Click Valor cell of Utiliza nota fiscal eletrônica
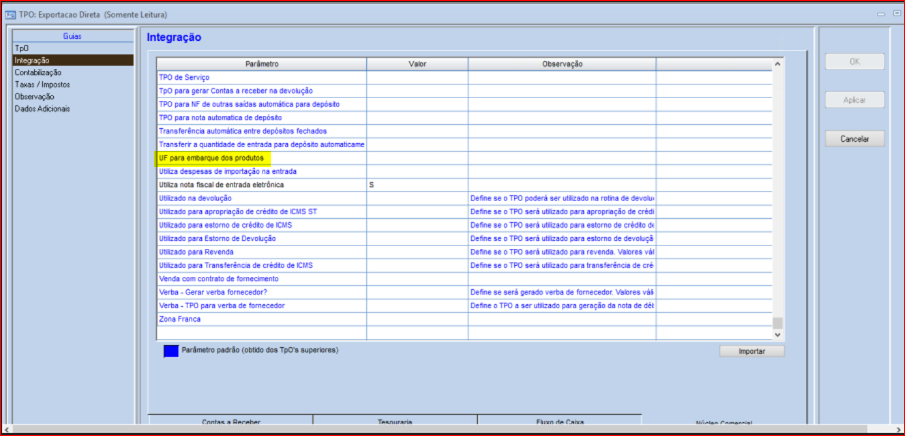Screen dimensions: 905x436 (417, 185)
